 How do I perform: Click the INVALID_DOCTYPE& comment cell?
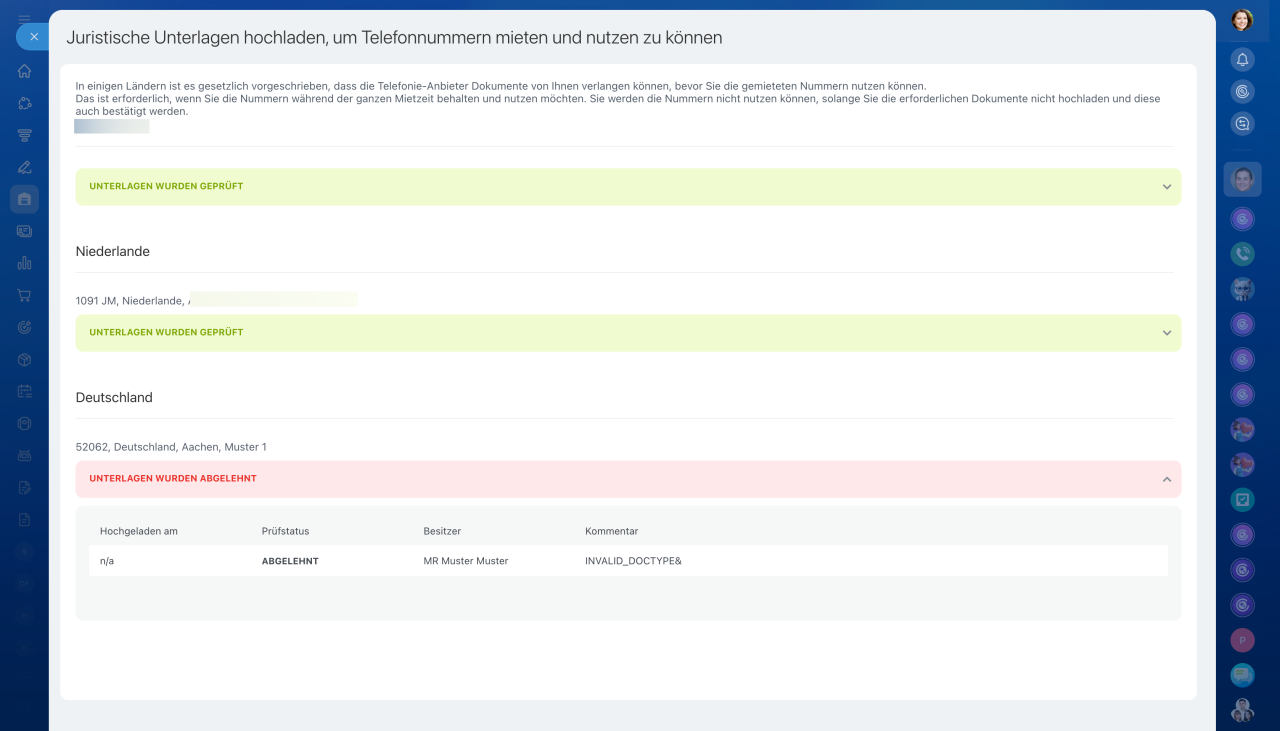(x=633, y=561)
